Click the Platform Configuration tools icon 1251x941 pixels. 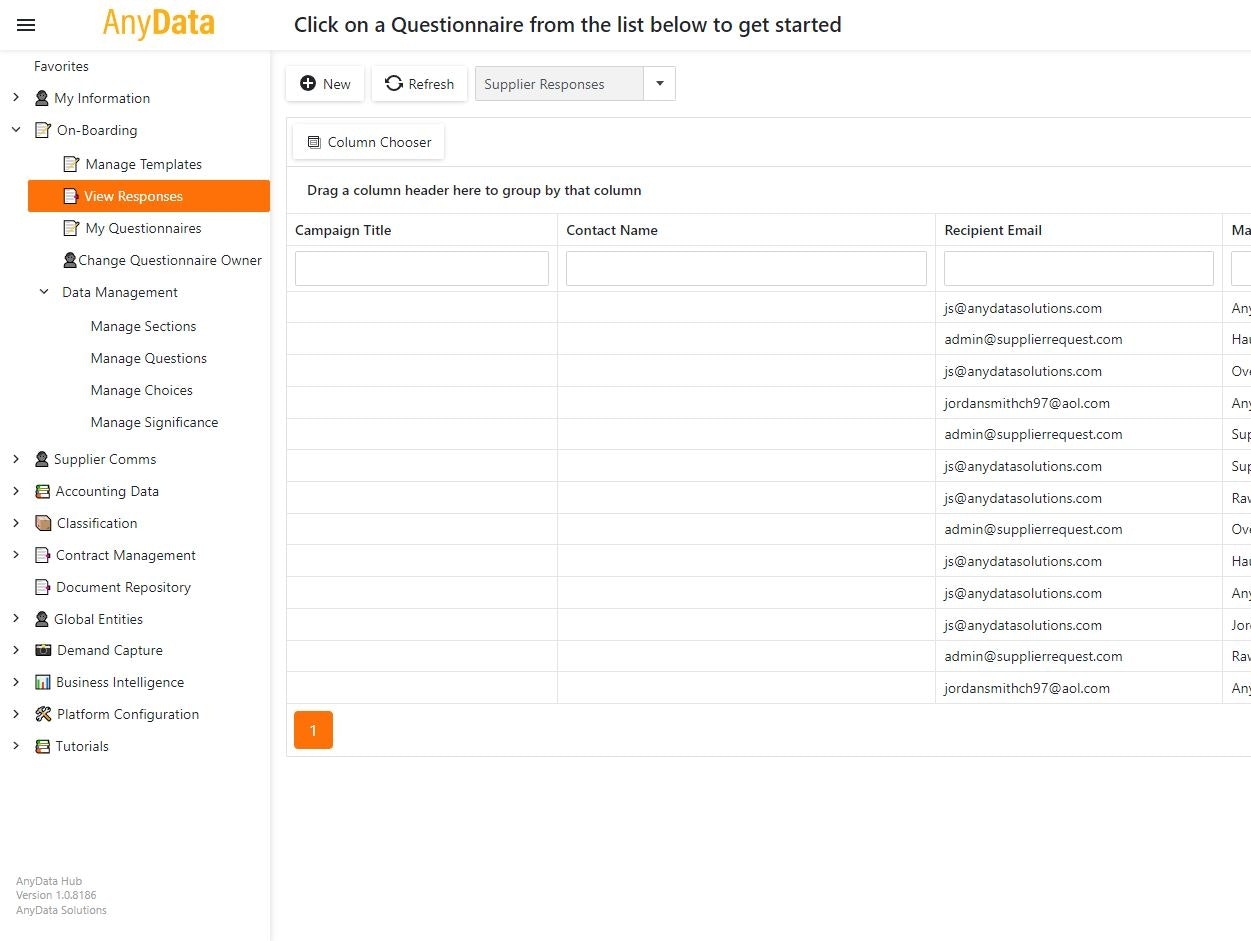coord(42,714)
